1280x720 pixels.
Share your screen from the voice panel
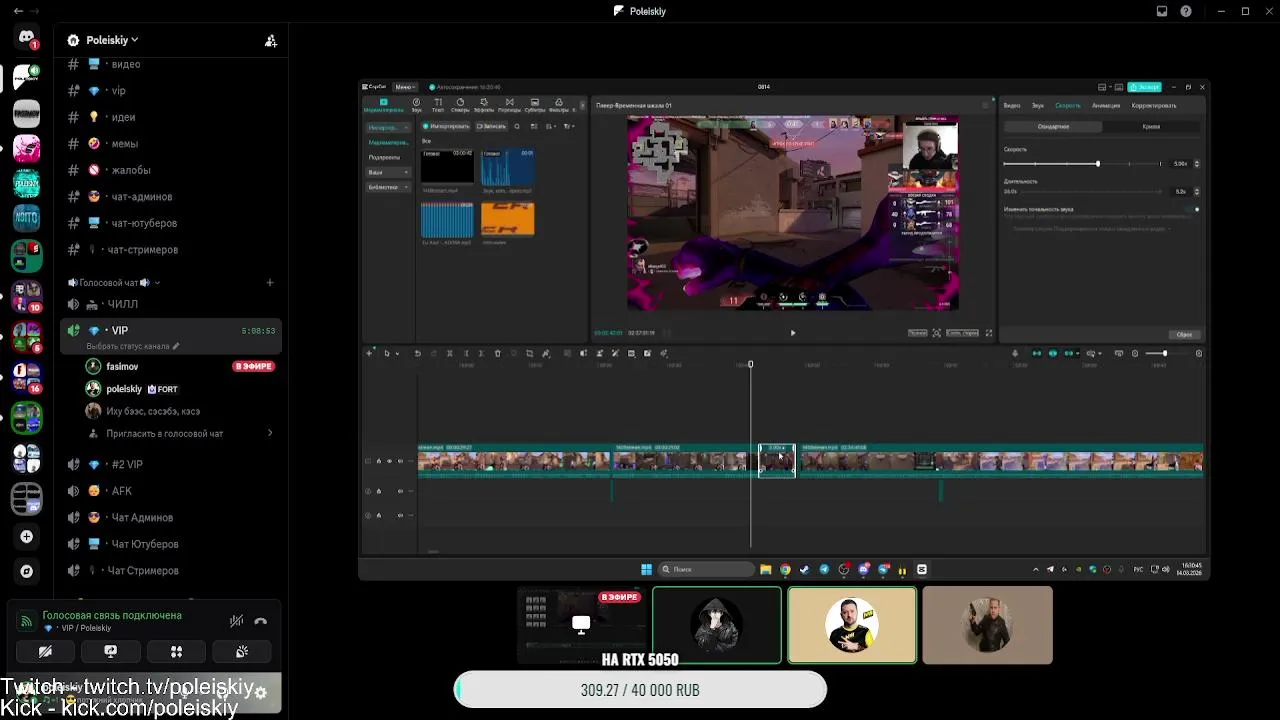tap(111, 651)
